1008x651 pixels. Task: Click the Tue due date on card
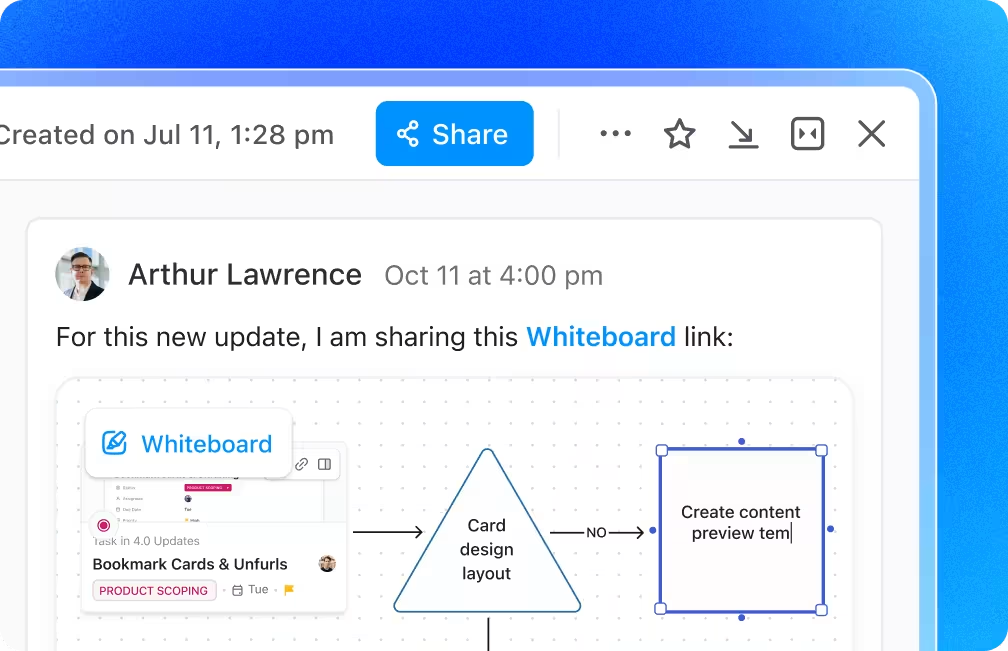click(x=250, y=589)
